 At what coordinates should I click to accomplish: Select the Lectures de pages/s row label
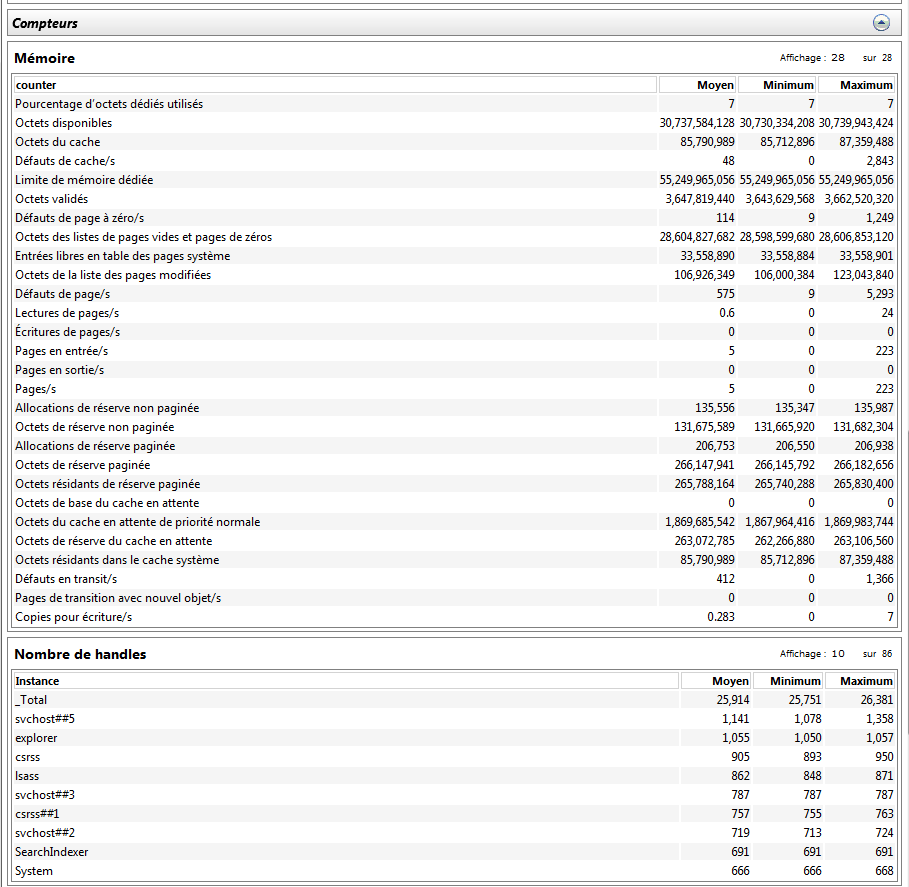[x=67, y=313]
